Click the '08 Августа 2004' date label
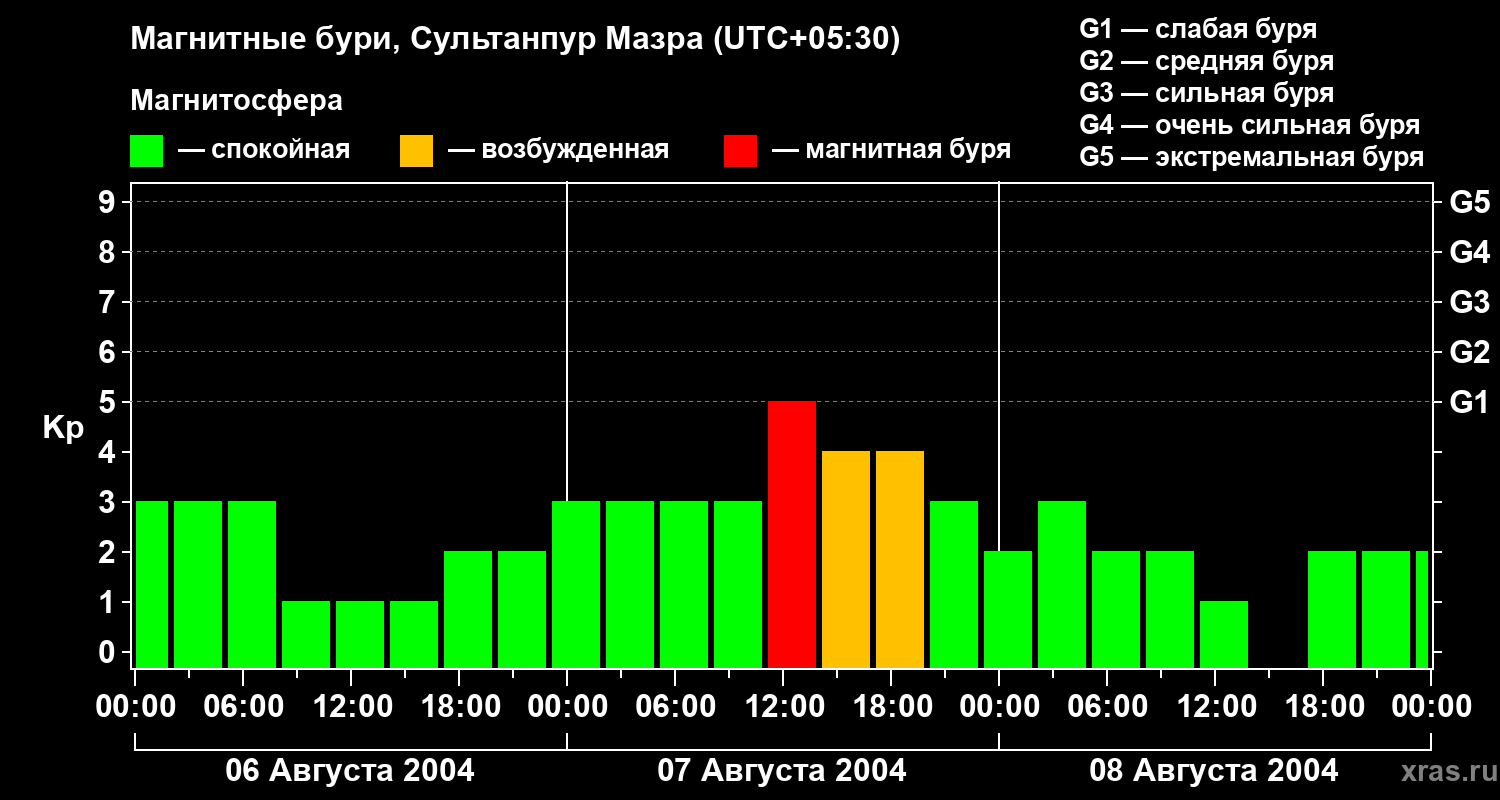The image size is (1500, 800). (1214, 771)
